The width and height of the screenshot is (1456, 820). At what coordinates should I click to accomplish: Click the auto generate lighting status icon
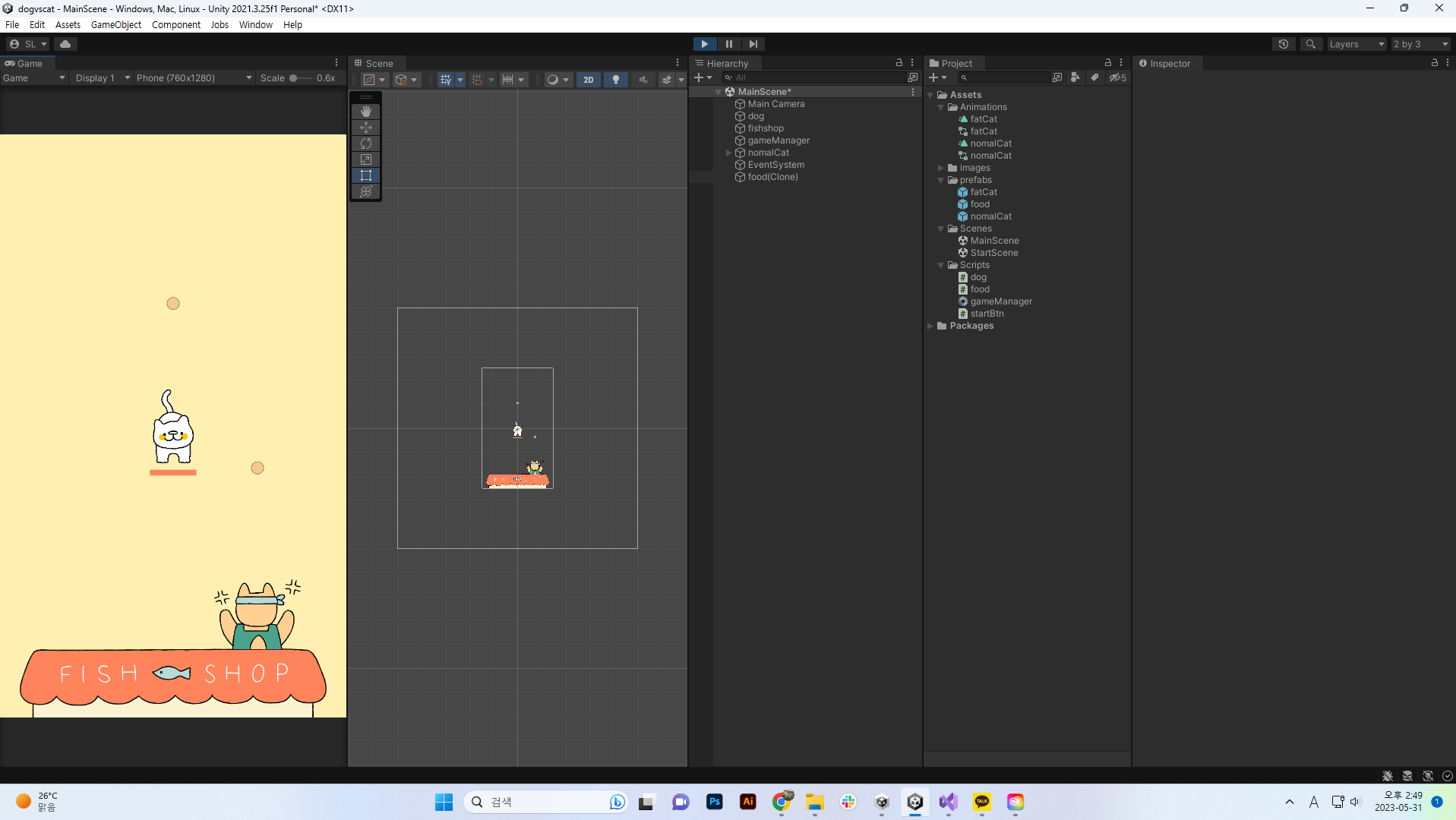coord(1428,776)
